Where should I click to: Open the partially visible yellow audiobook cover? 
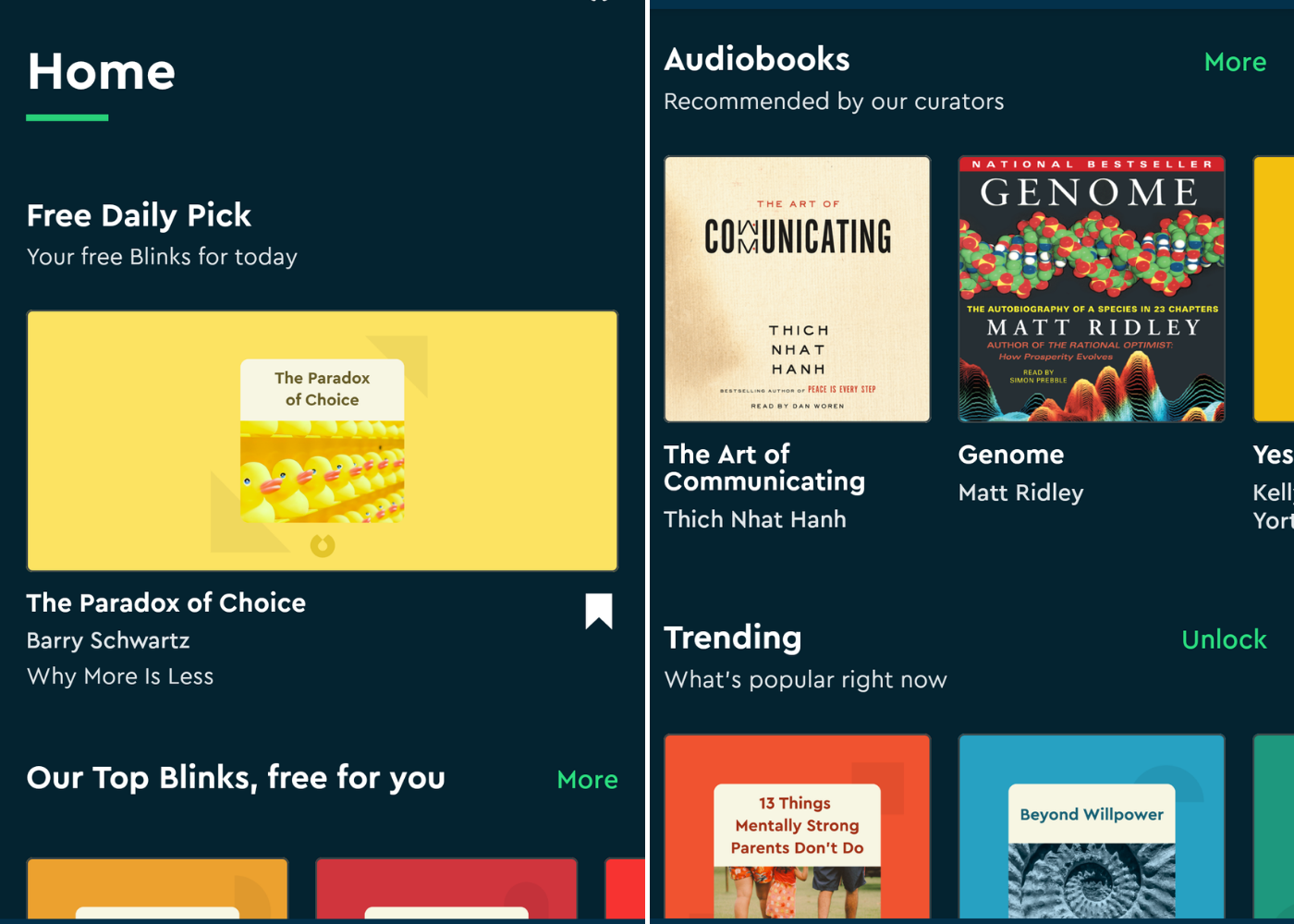pyautogui.click(x=1274, y=289)
